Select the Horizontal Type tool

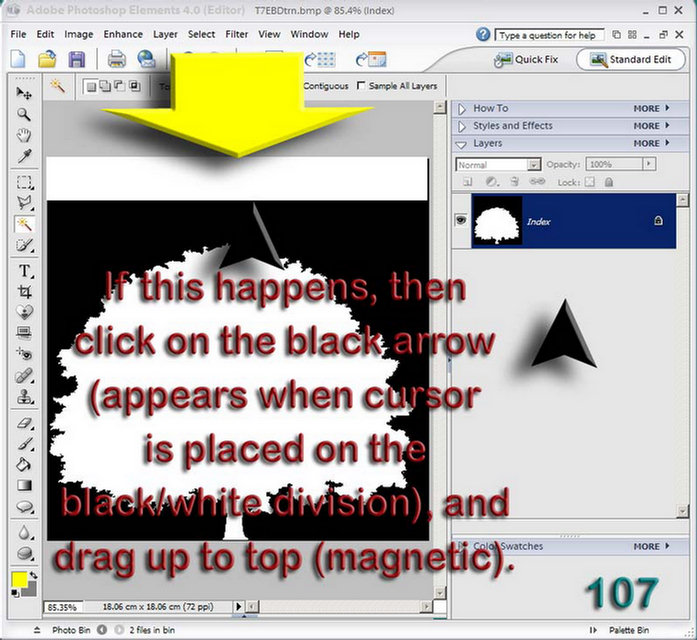click(24, 271)
